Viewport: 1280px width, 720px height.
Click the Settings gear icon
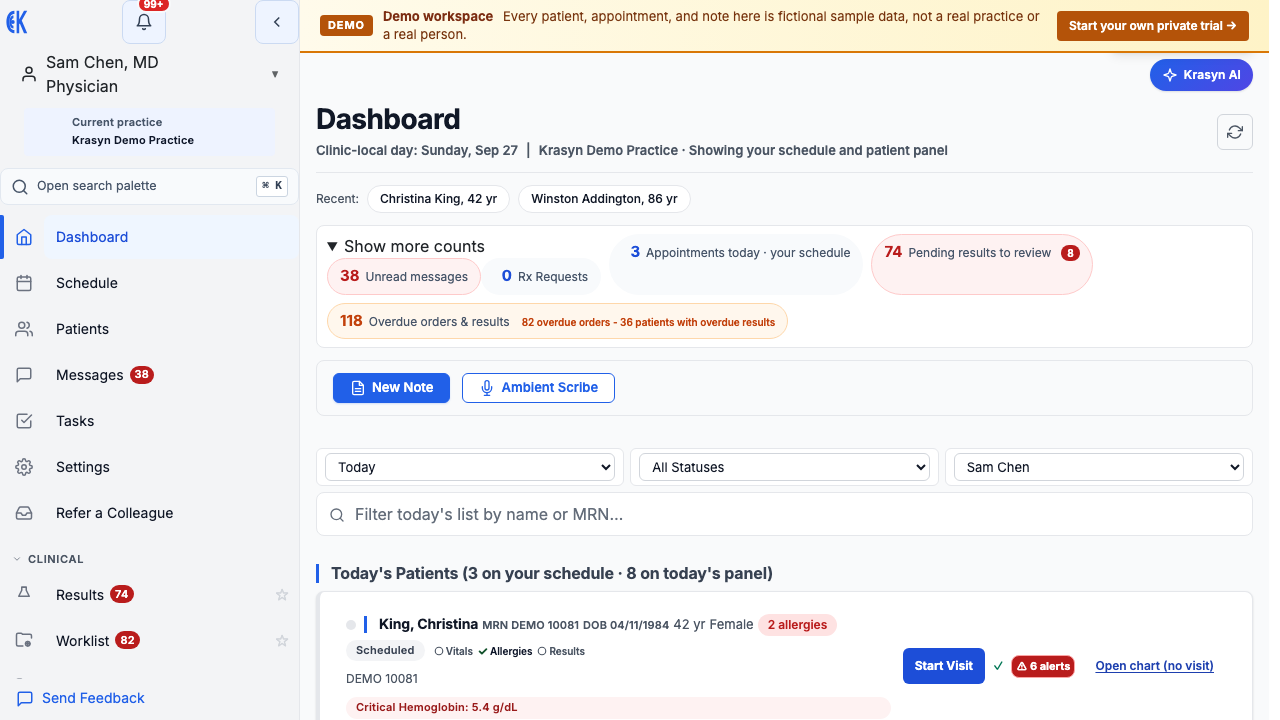tap(25, 467)
